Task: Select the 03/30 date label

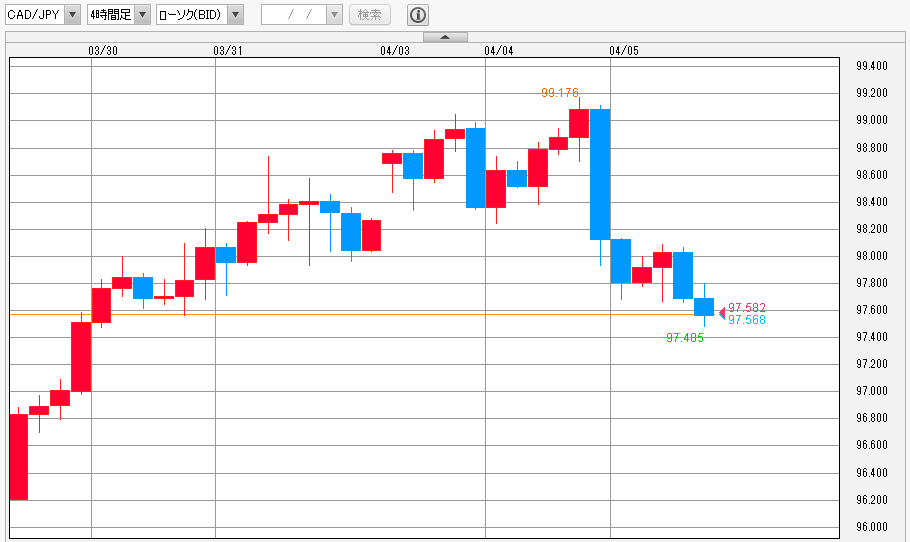Action: tap(103, 50)
